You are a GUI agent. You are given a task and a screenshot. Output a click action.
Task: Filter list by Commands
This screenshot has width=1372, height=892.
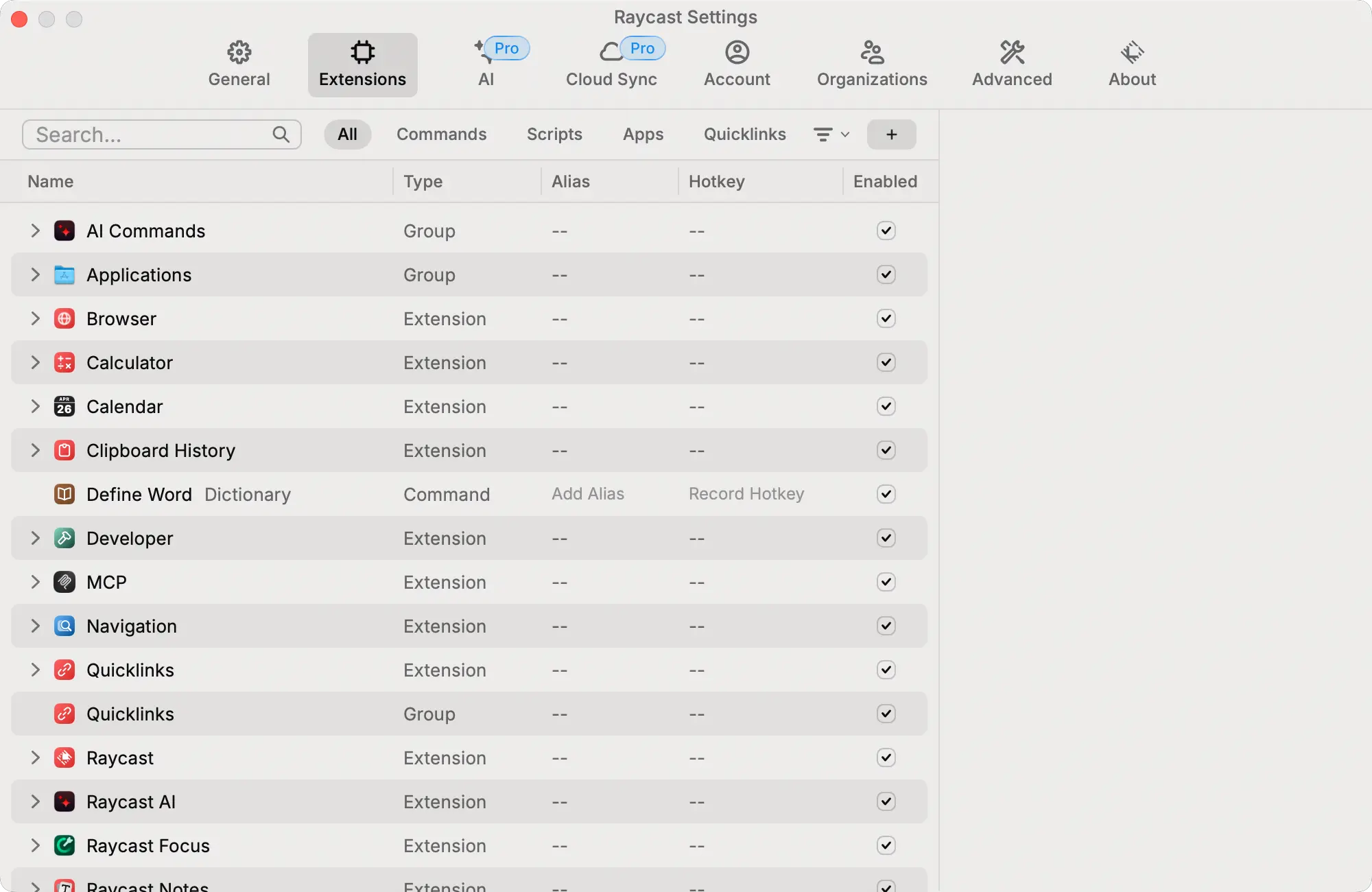click(442, 134)
